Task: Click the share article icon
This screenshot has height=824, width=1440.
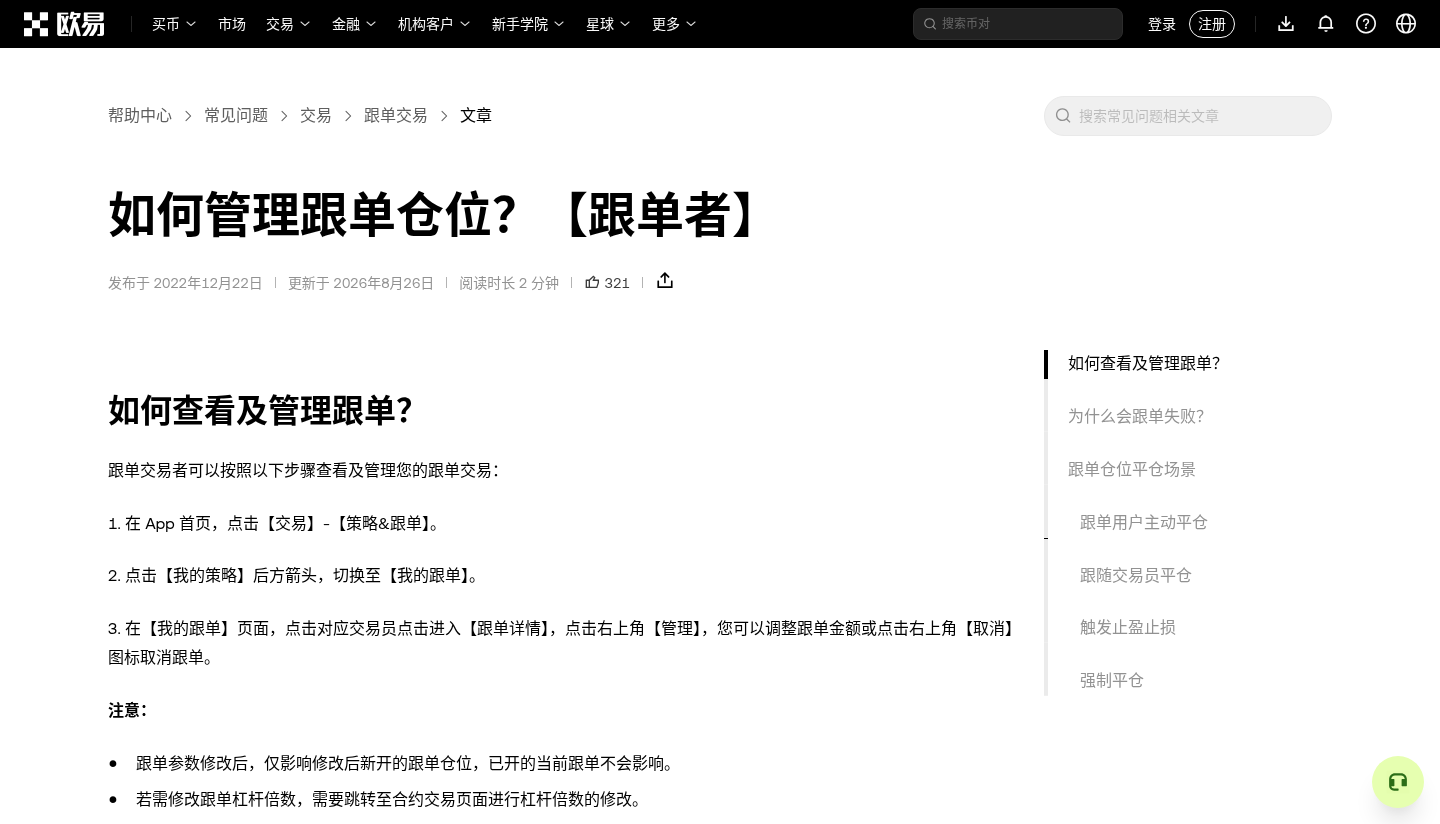Action: 665,281
